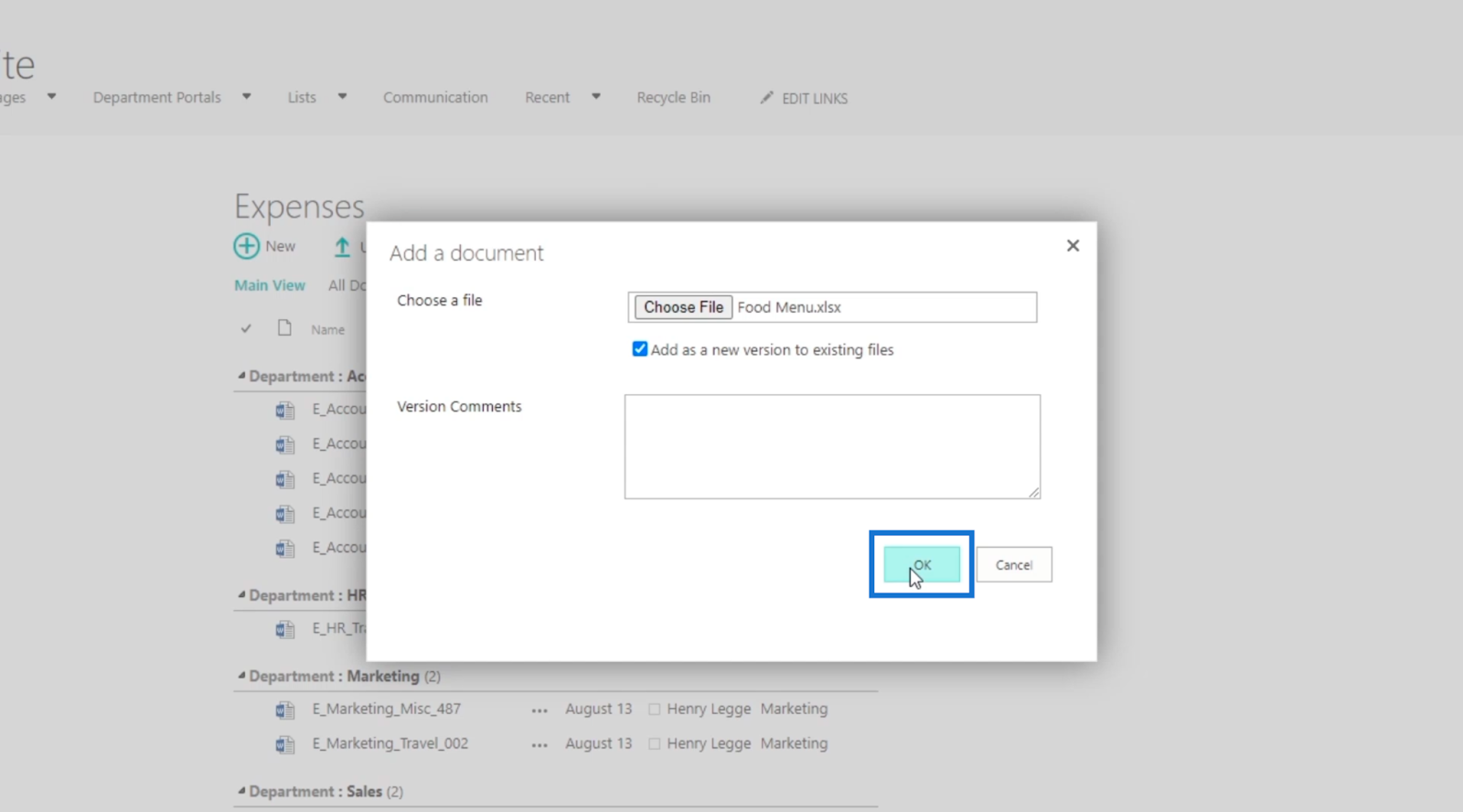The image size is (1463, 812).
Task: Click Marketing department cell for E_Marketing_Travel_002
Action: point(794,743)
